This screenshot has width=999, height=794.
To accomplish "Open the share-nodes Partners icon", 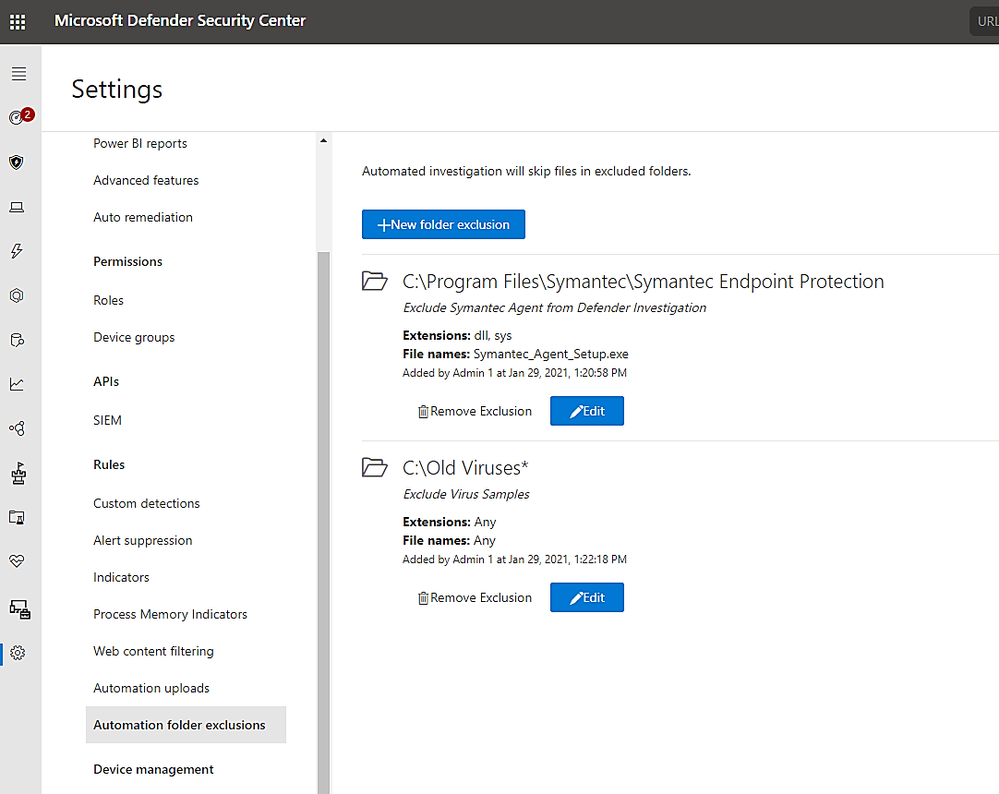I will pyautogui.click(x=17, y=429).
